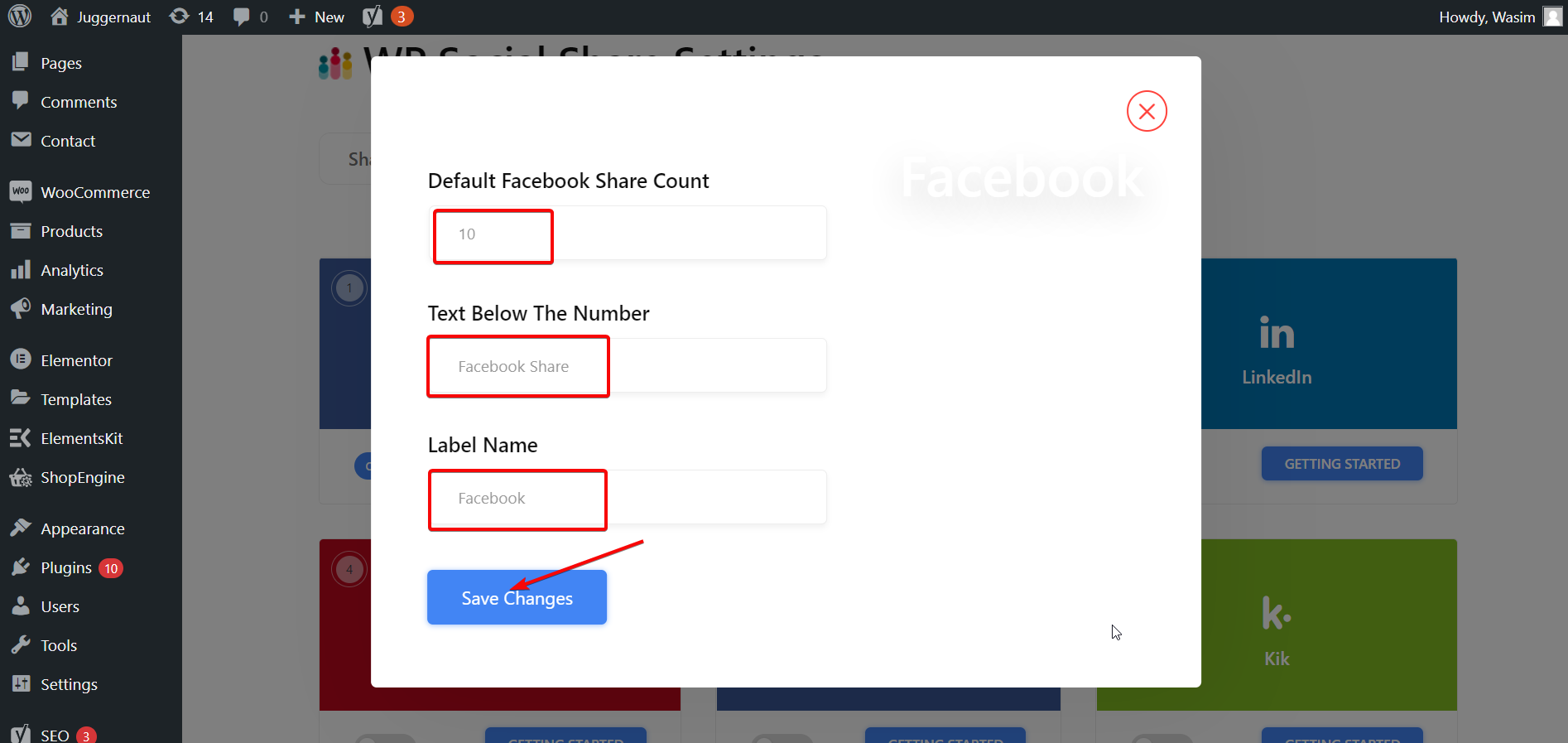Click LinkedIn Getting Started button
Image resolution: width=1568 pixels, height=743 pixels.
point(1342,464)
